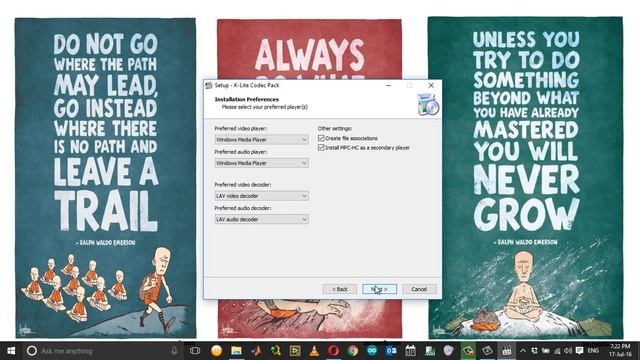Click the 'Preferred audio player:' label

tap(240, 152)
